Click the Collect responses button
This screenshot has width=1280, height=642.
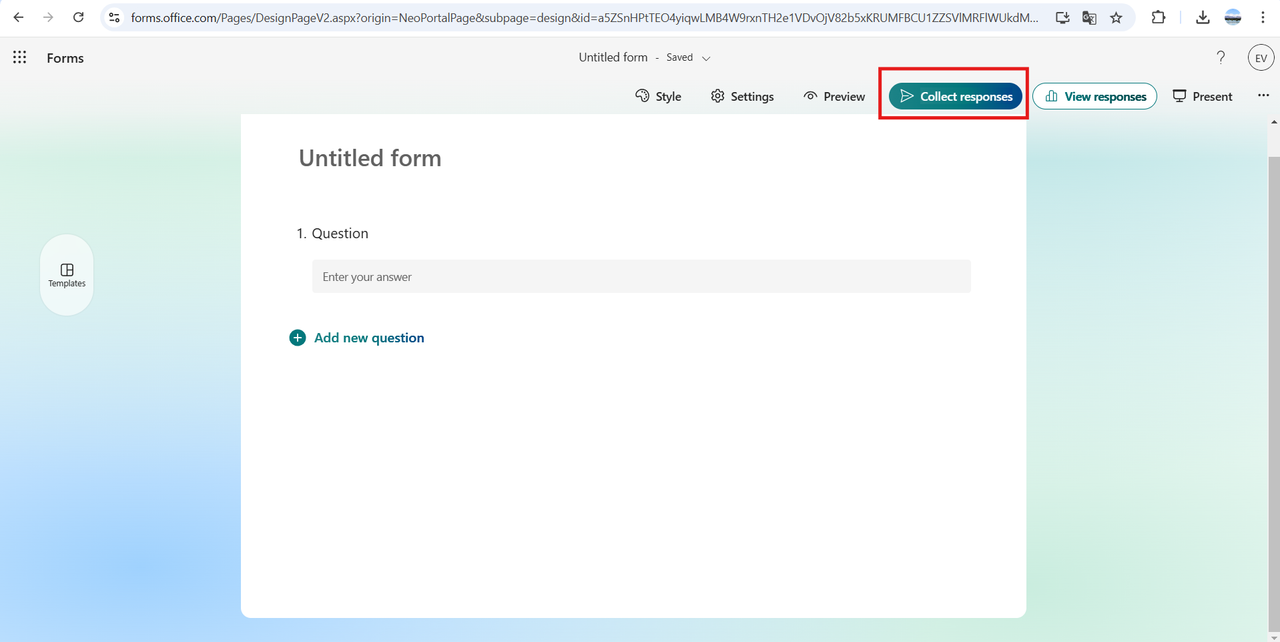coord(956,97)
